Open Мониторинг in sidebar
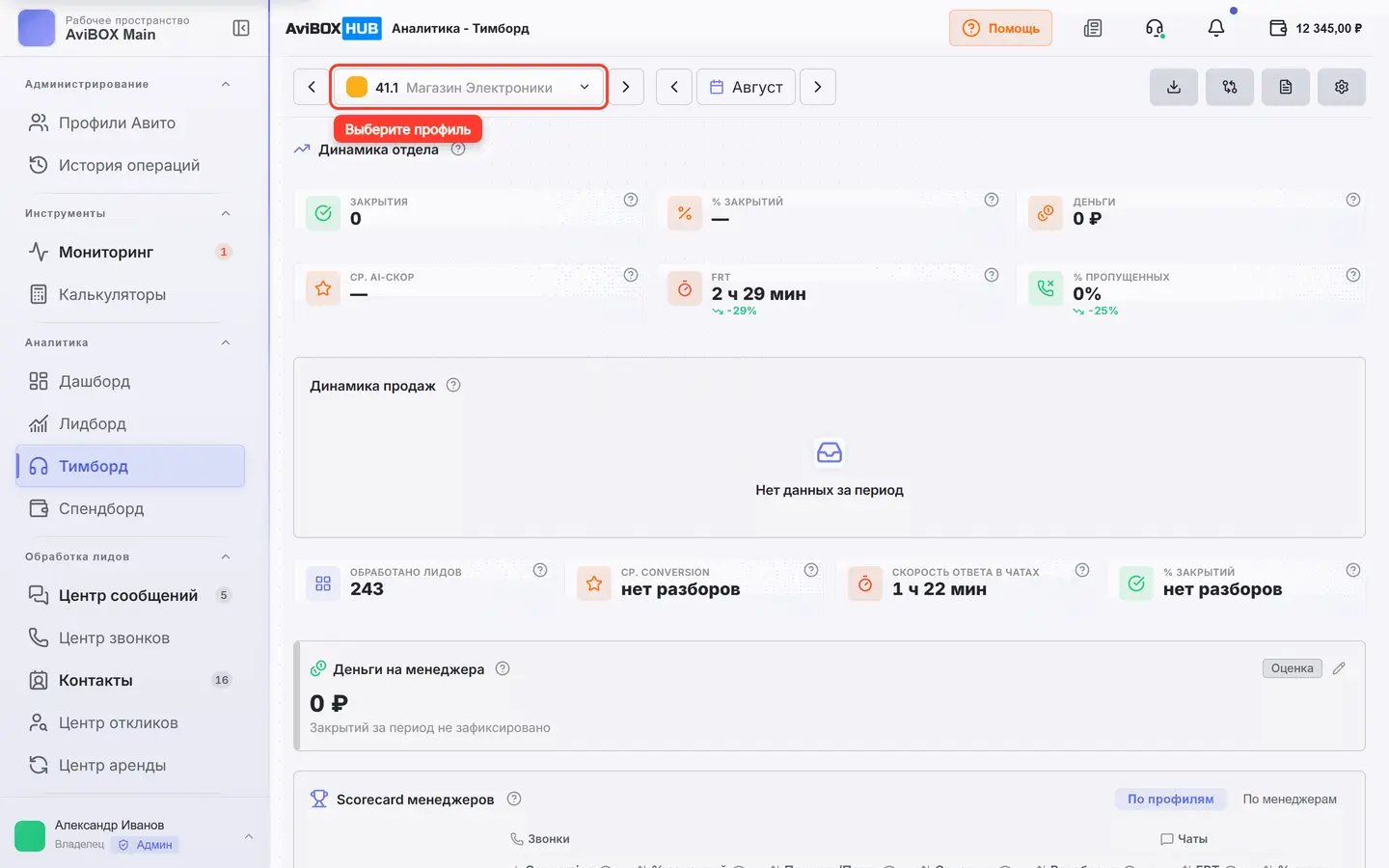1389x868 pixels. click(130, 252)
